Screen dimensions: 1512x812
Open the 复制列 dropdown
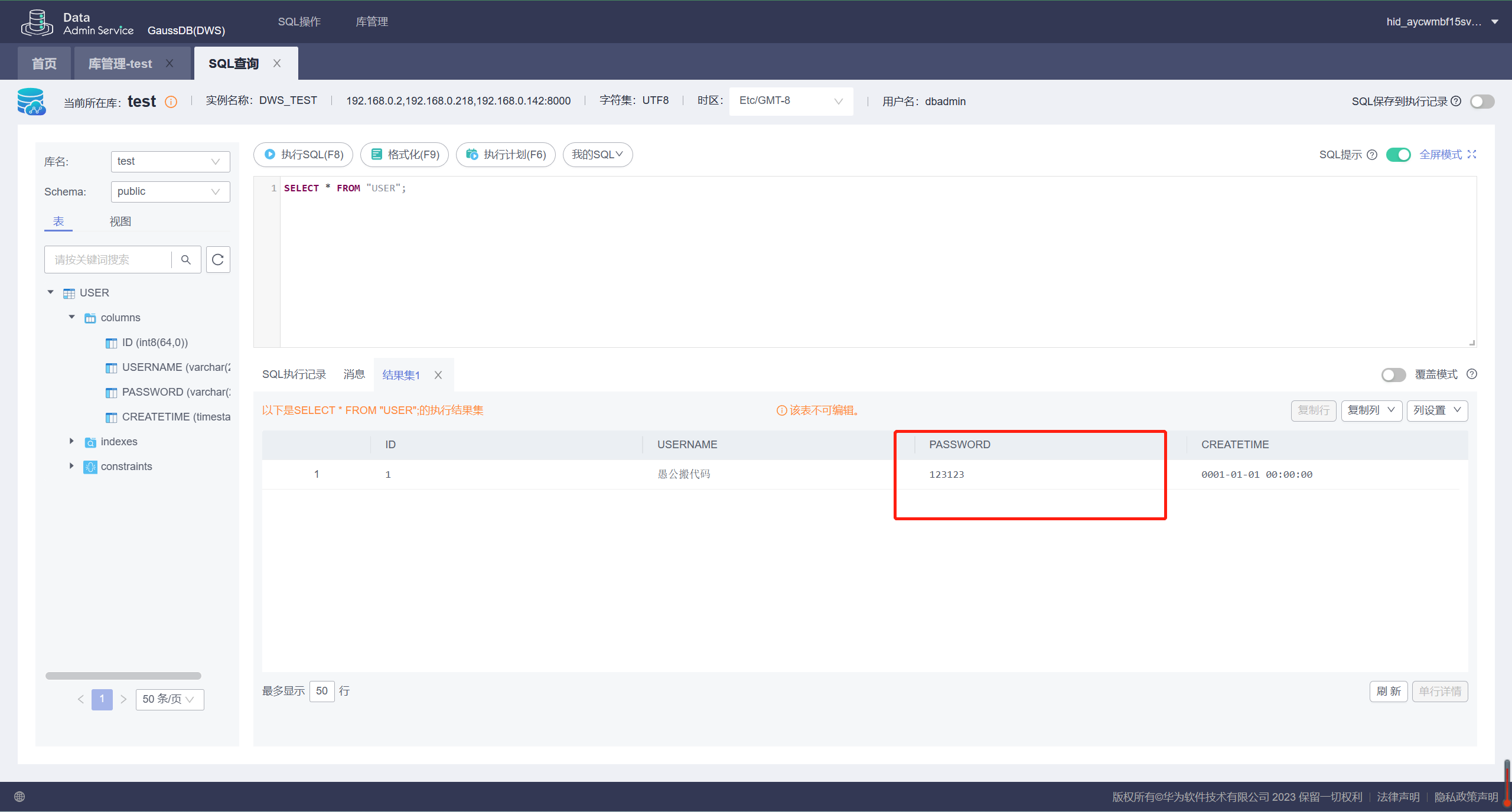[1371, 410]
